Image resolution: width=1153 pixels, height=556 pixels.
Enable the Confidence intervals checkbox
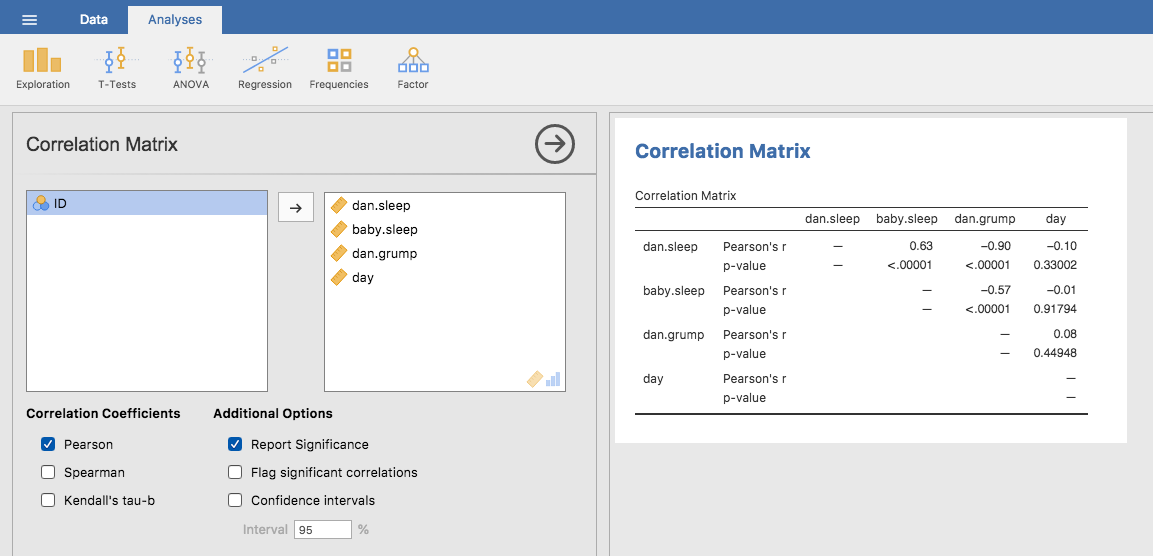[235, 500]
